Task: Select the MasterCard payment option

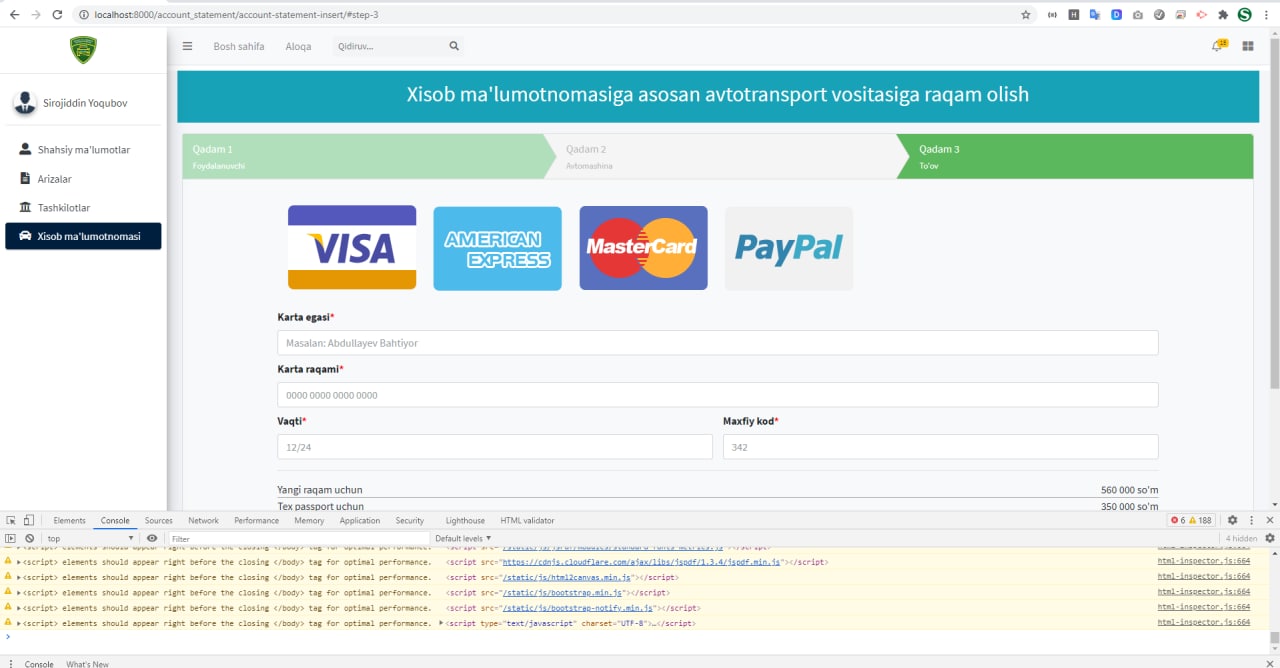Action: (x=643, y=248)
